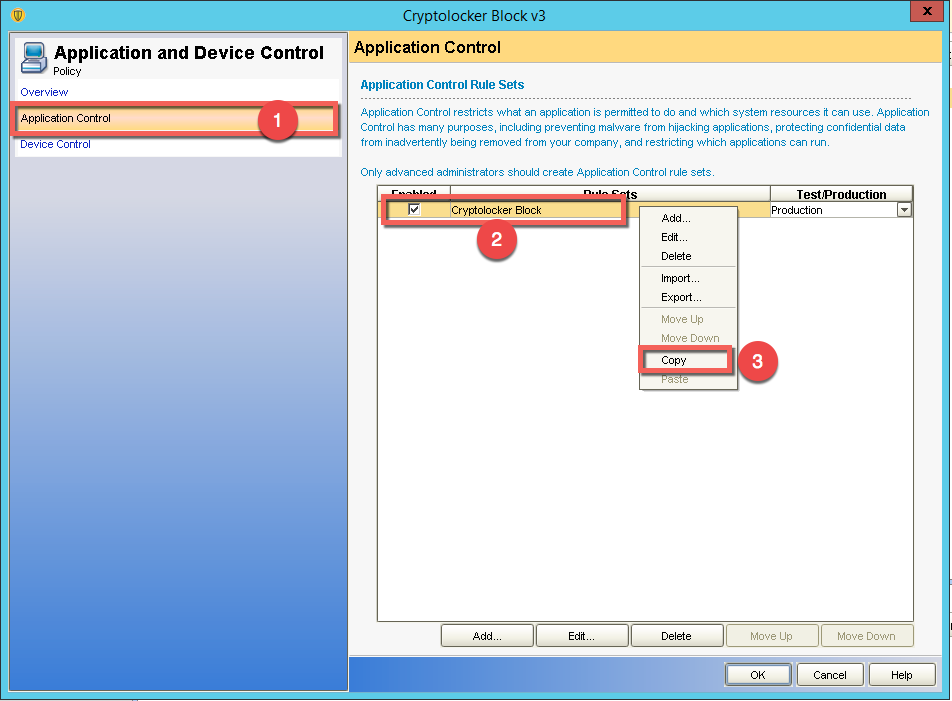The width and height of the screenshot is (952, 701).
Task: Choose Copy from the context menu
Action: pyautogui.click(x=674, y=360)
